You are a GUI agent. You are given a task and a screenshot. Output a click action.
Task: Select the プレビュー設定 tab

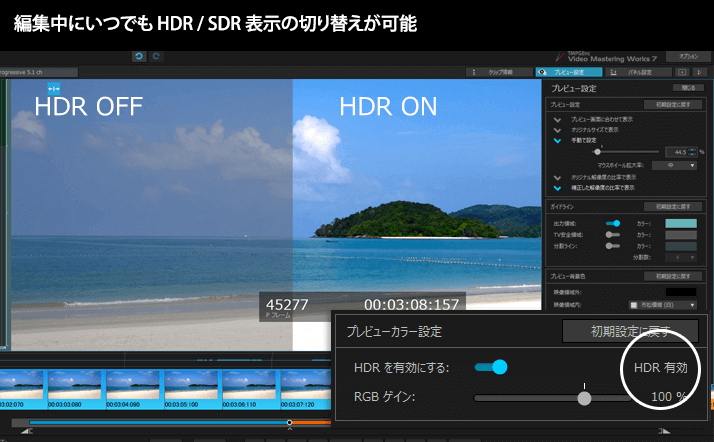(569, 72)
